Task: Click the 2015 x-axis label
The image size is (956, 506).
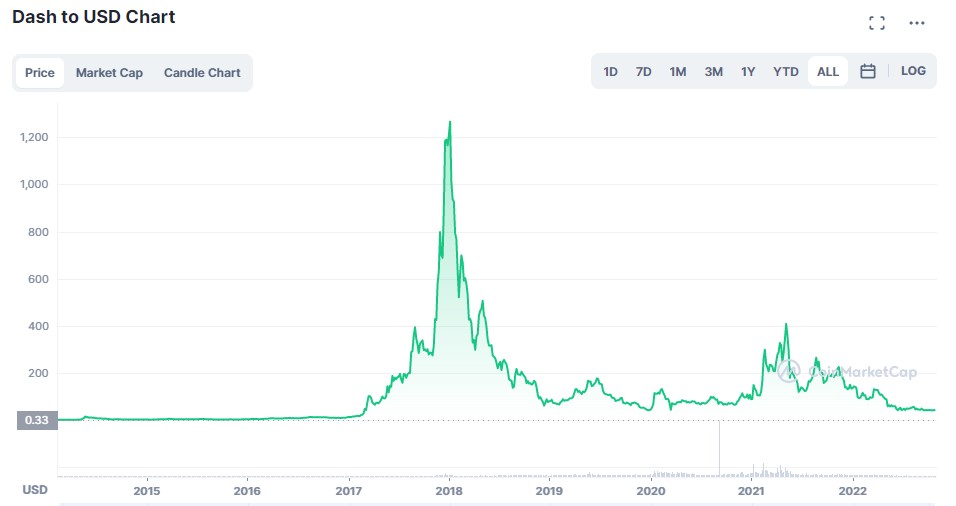Action: tap(146, 491)
